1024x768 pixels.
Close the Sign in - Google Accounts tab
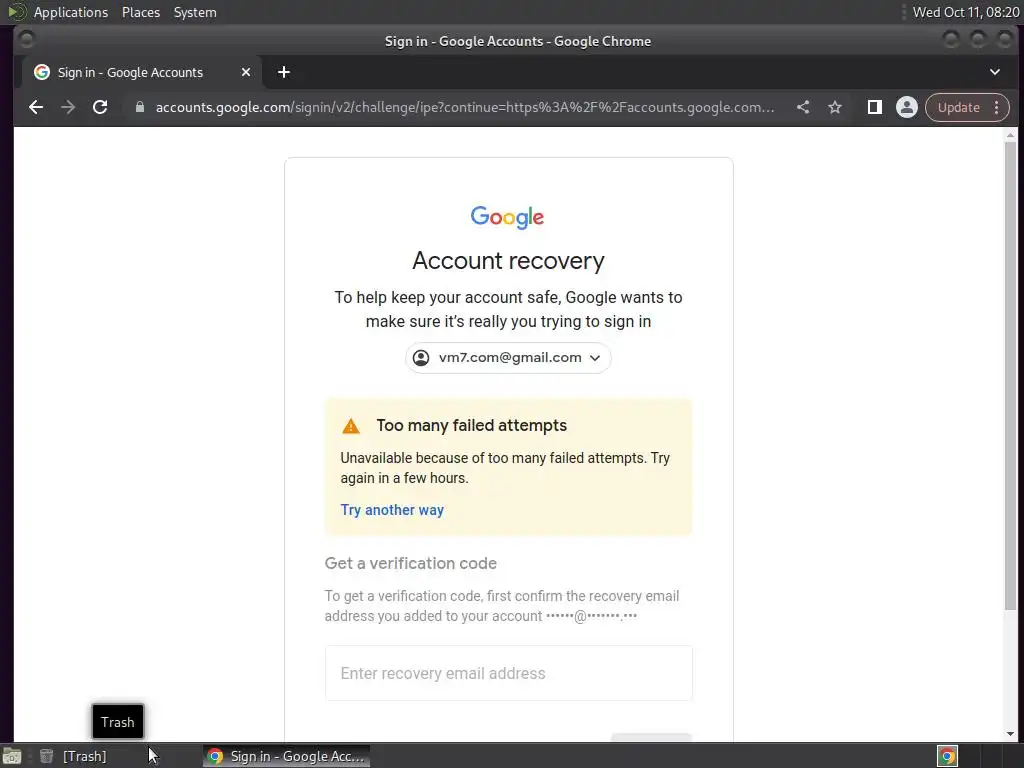[x=246, y=72]
